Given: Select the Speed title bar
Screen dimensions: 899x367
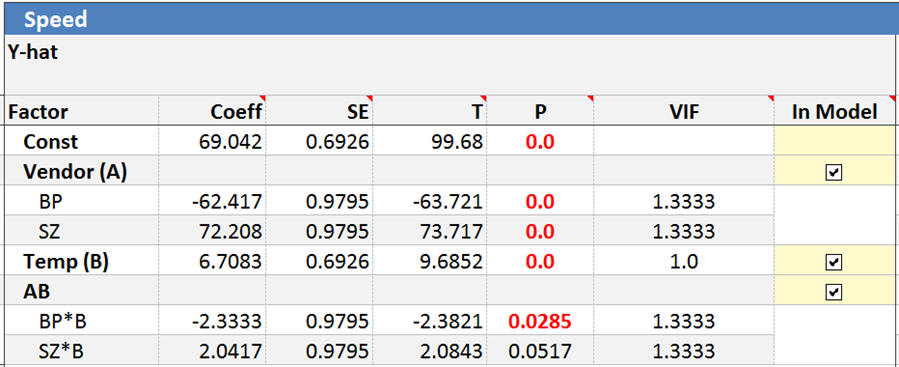Looking at the screenshot, I should tap(451, 20).
